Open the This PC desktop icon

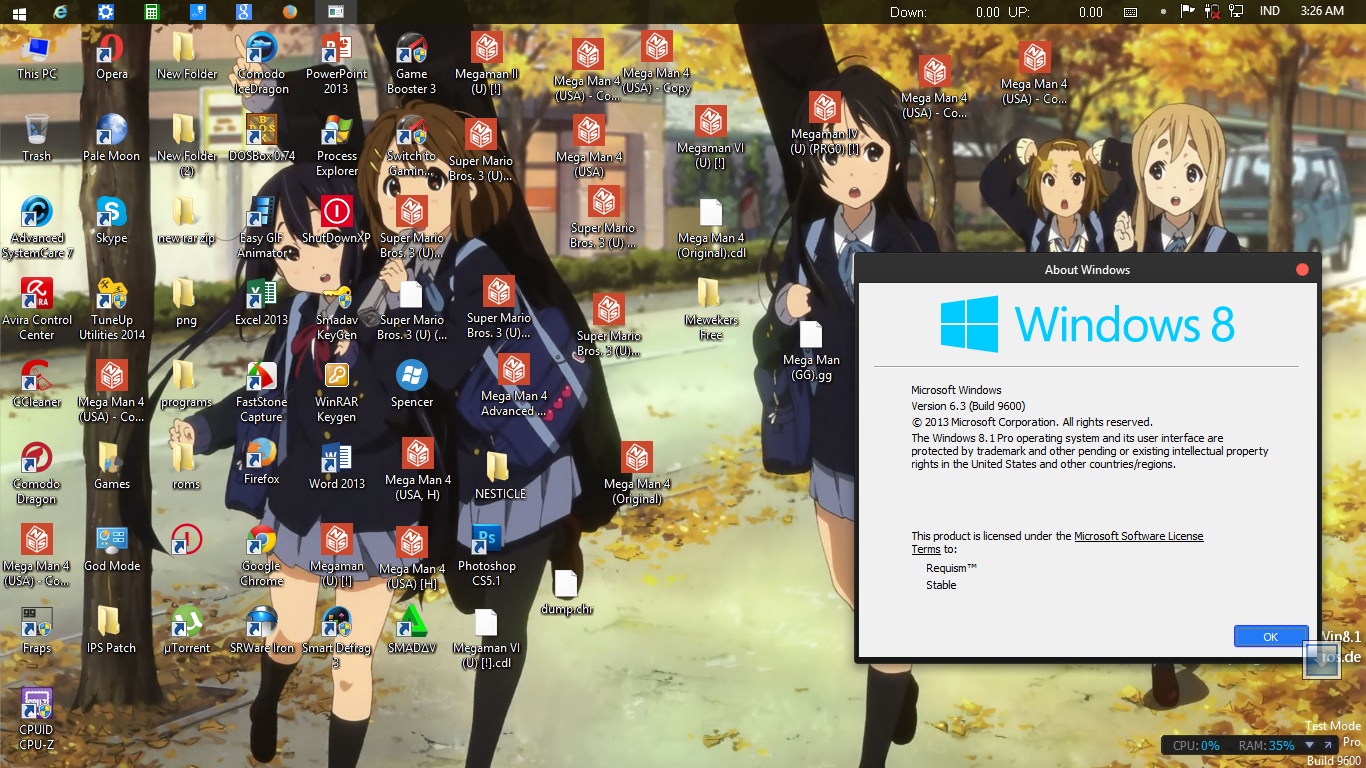coord(37,58)
